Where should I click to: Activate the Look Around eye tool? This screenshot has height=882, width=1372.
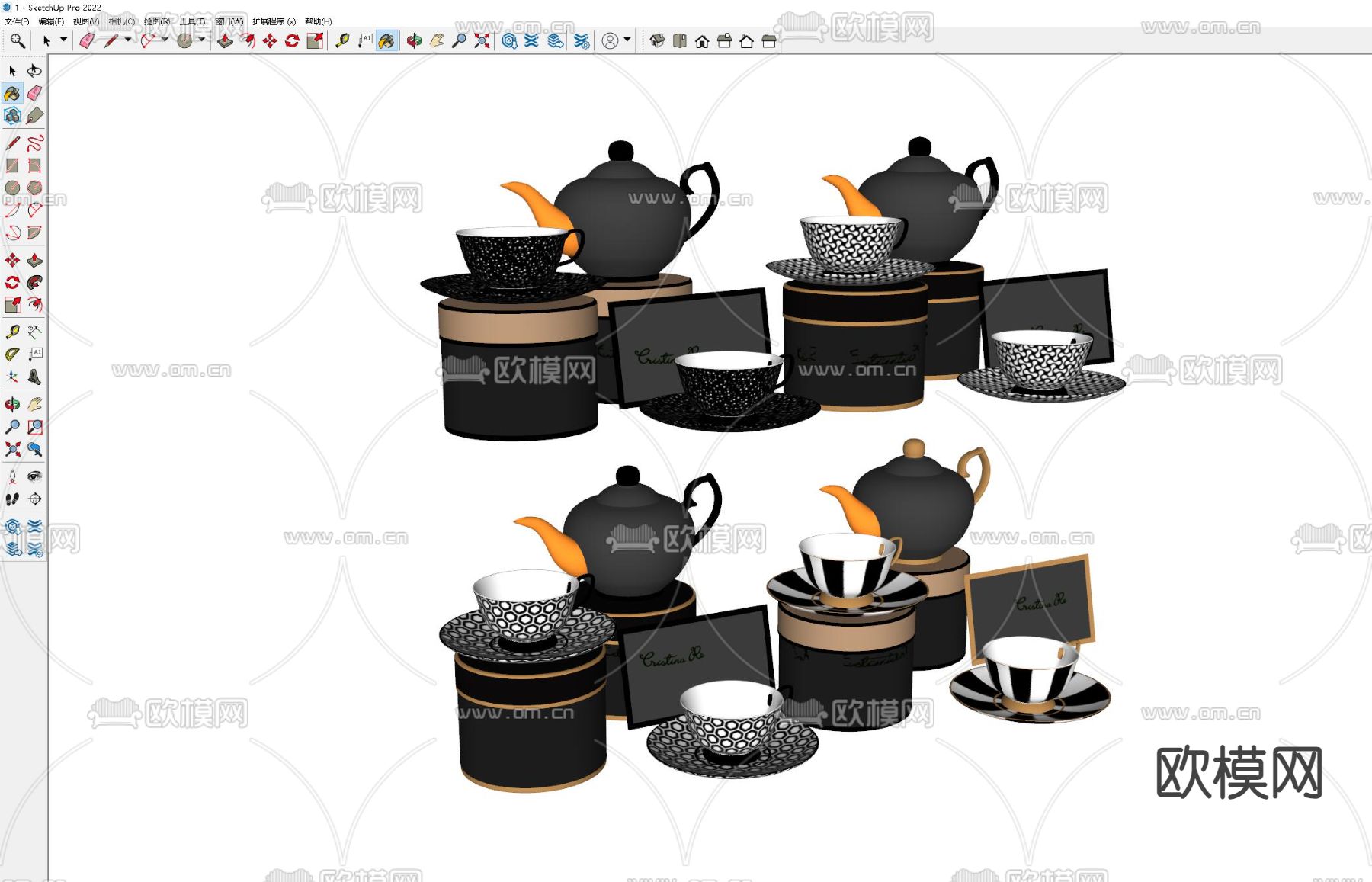tap(34, 476)
